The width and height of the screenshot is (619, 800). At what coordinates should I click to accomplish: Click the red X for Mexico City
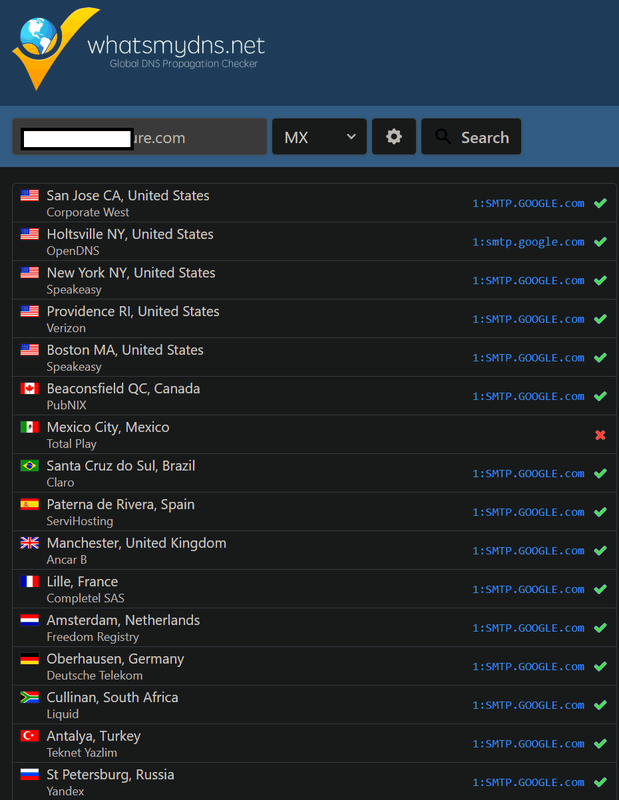600,435
